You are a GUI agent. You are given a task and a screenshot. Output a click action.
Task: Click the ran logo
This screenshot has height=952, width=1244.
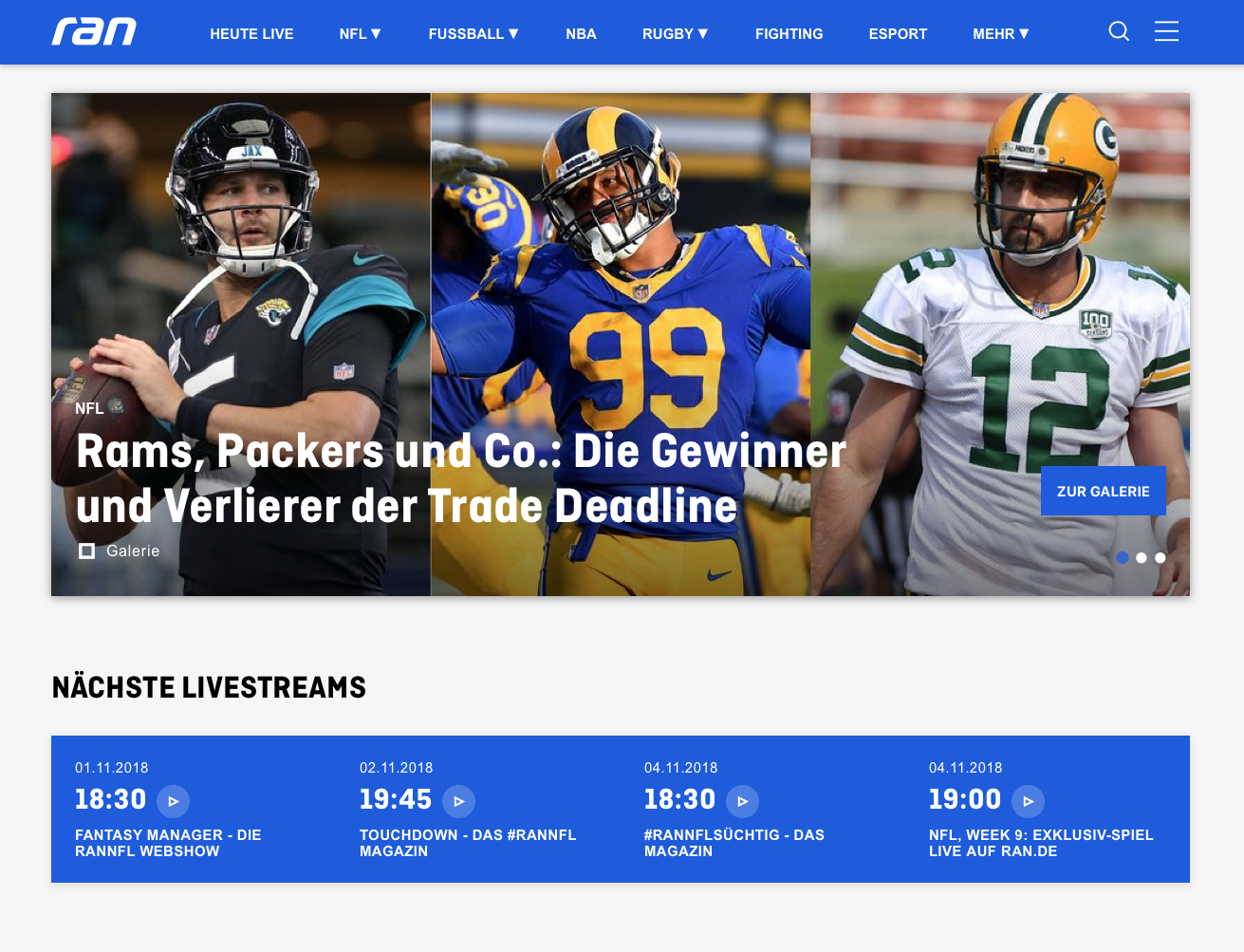pos(94,32)
